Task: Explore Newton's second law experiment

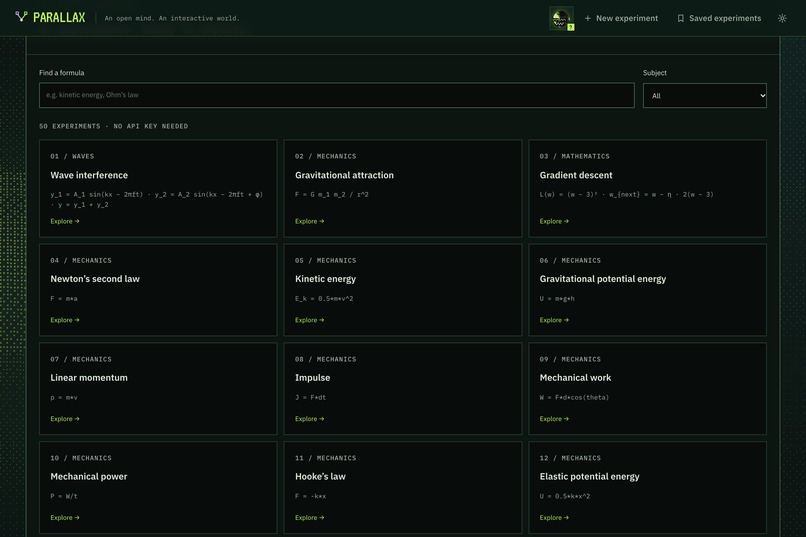Action: pyautogui.click(x=65, y=320)
